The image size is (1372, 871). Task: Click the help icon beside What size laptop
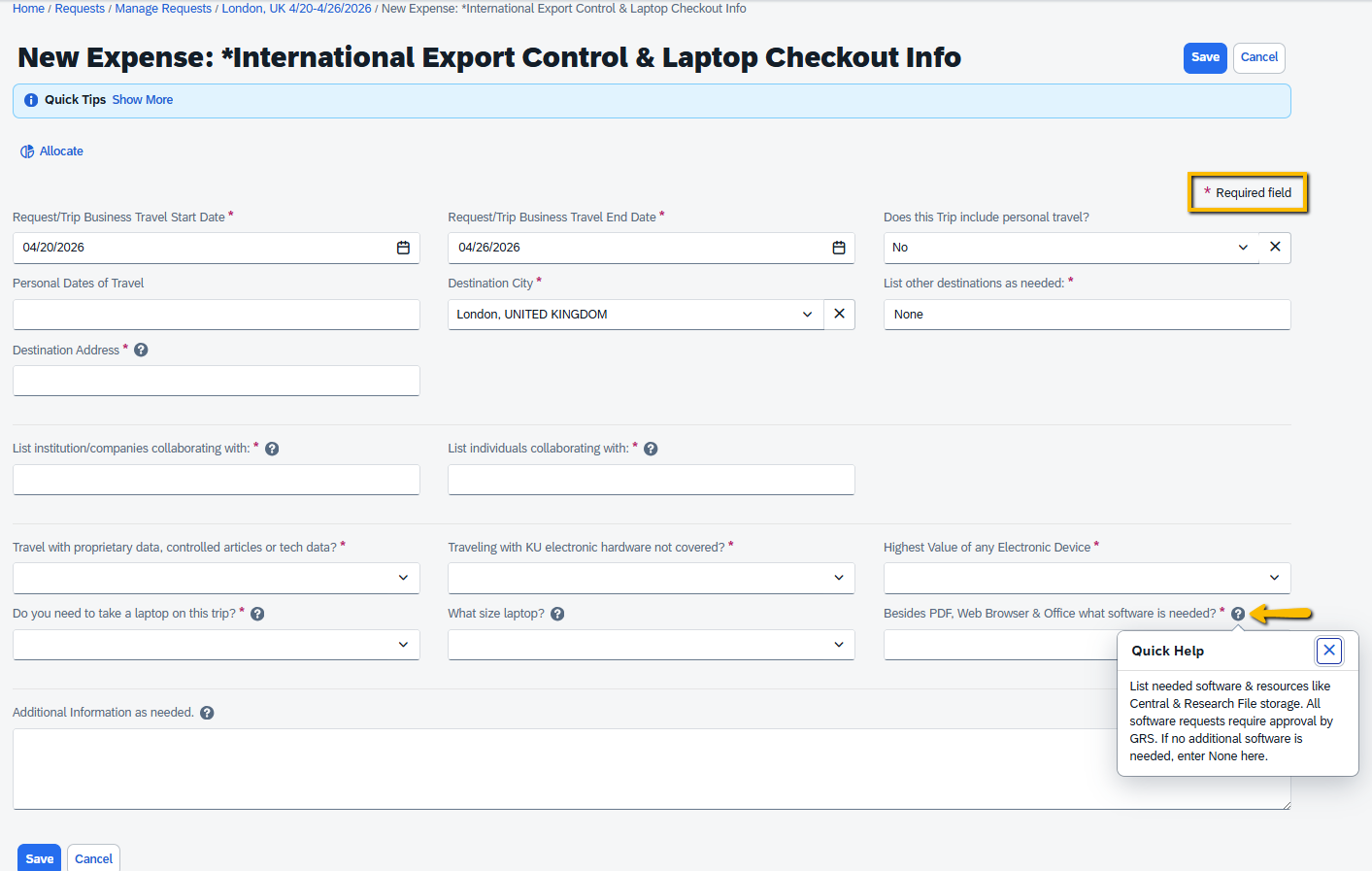click(x=557, y=613)
